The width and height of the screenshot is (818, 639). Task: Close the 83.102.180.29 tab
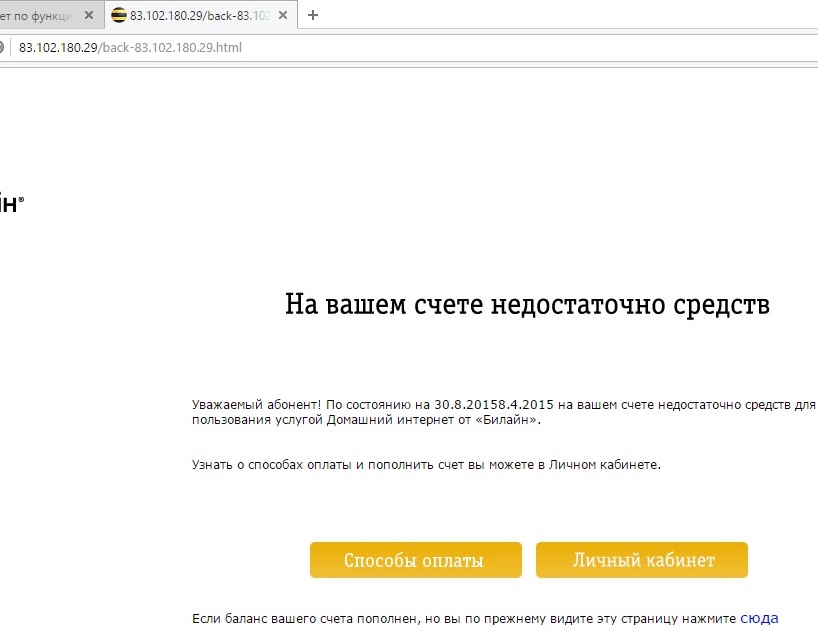pos(283,15)
